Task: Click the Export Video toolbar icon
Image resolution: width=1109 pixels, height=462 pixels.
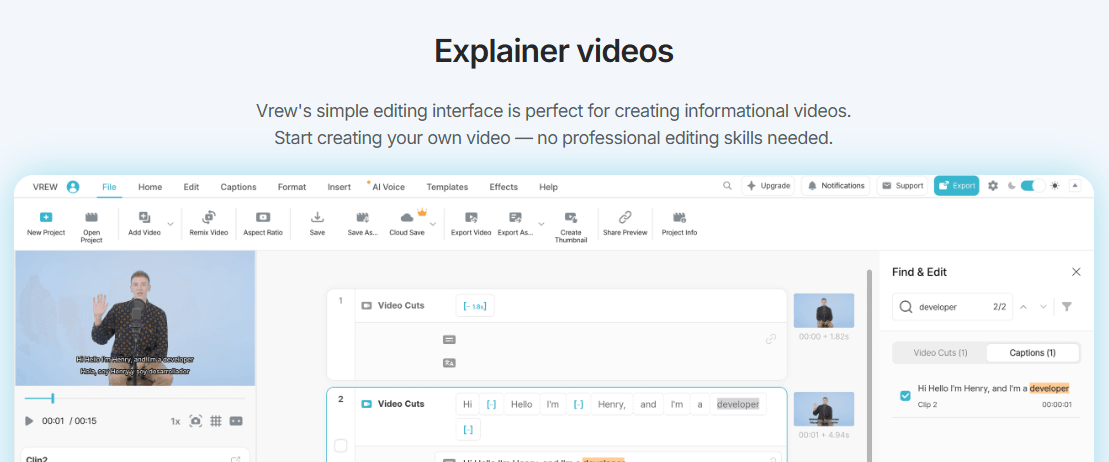Action: coord(471,218)
